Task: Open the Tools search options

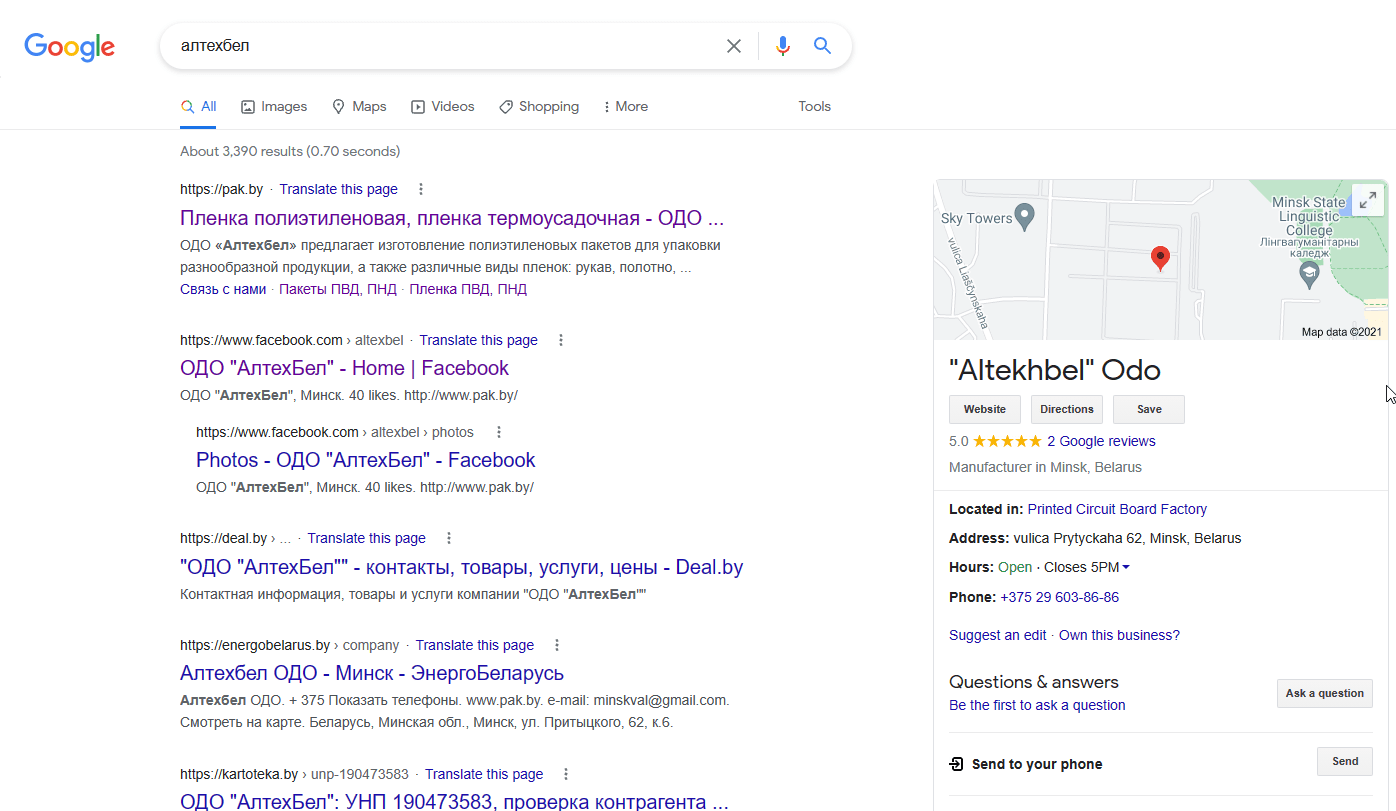Action: pyautogui.click(x=814, y=106)
